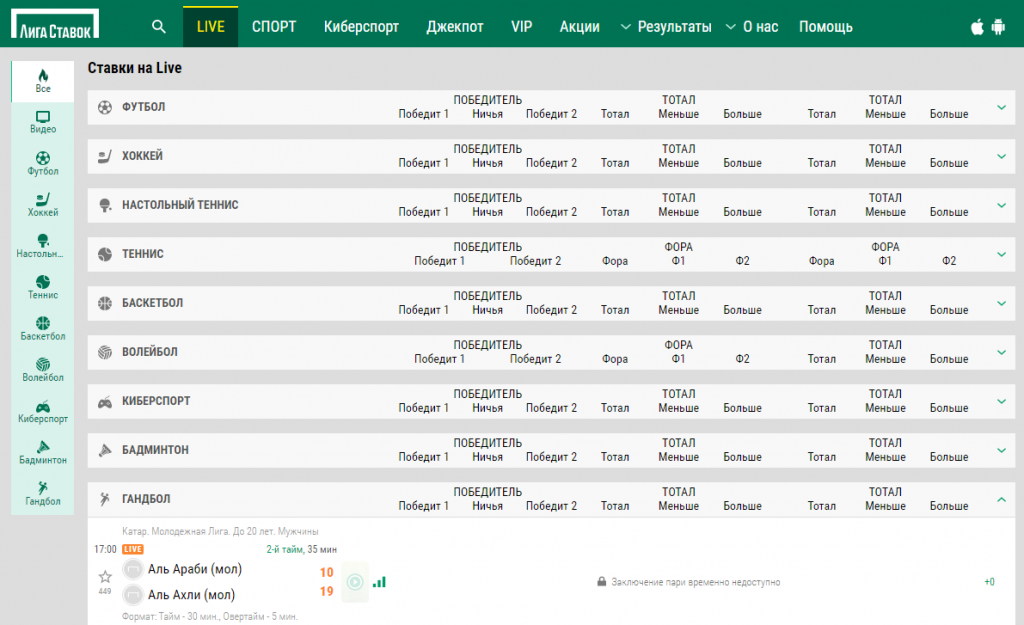Play the live match video stream

[354, 581]
